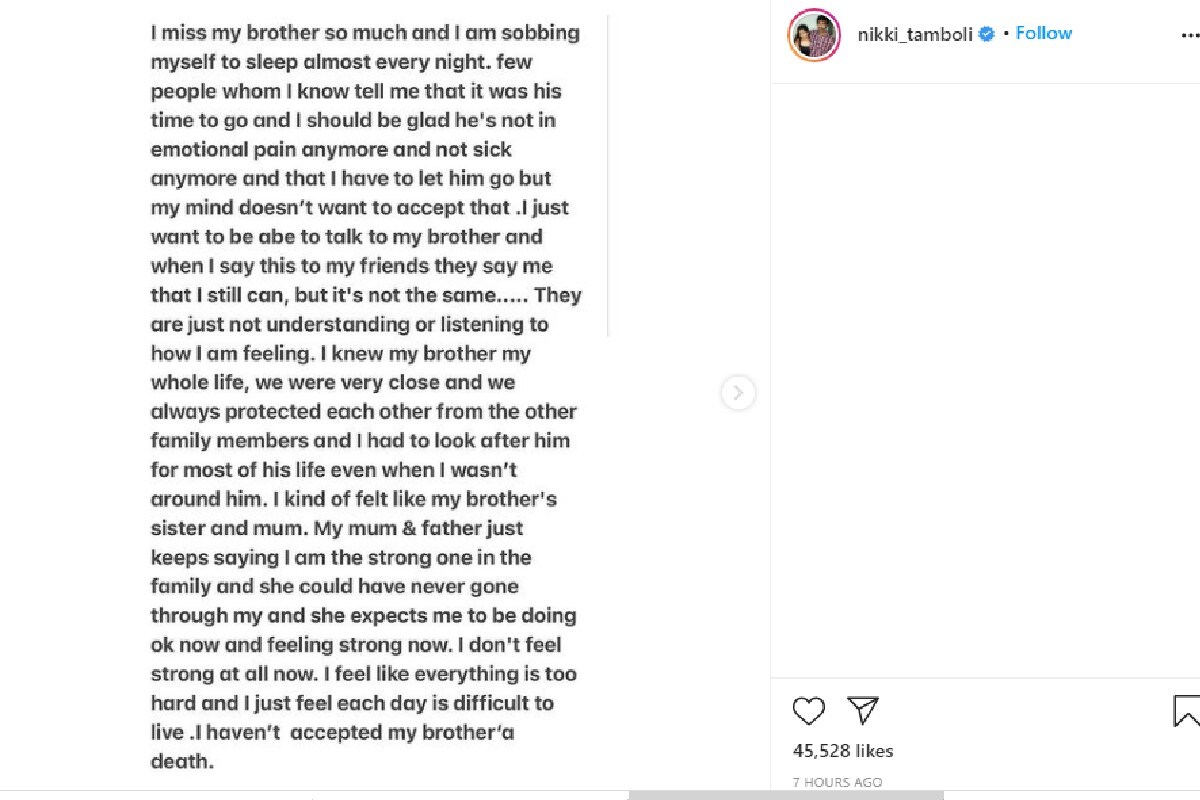Like the post with the heart icon

pos(808,711)
